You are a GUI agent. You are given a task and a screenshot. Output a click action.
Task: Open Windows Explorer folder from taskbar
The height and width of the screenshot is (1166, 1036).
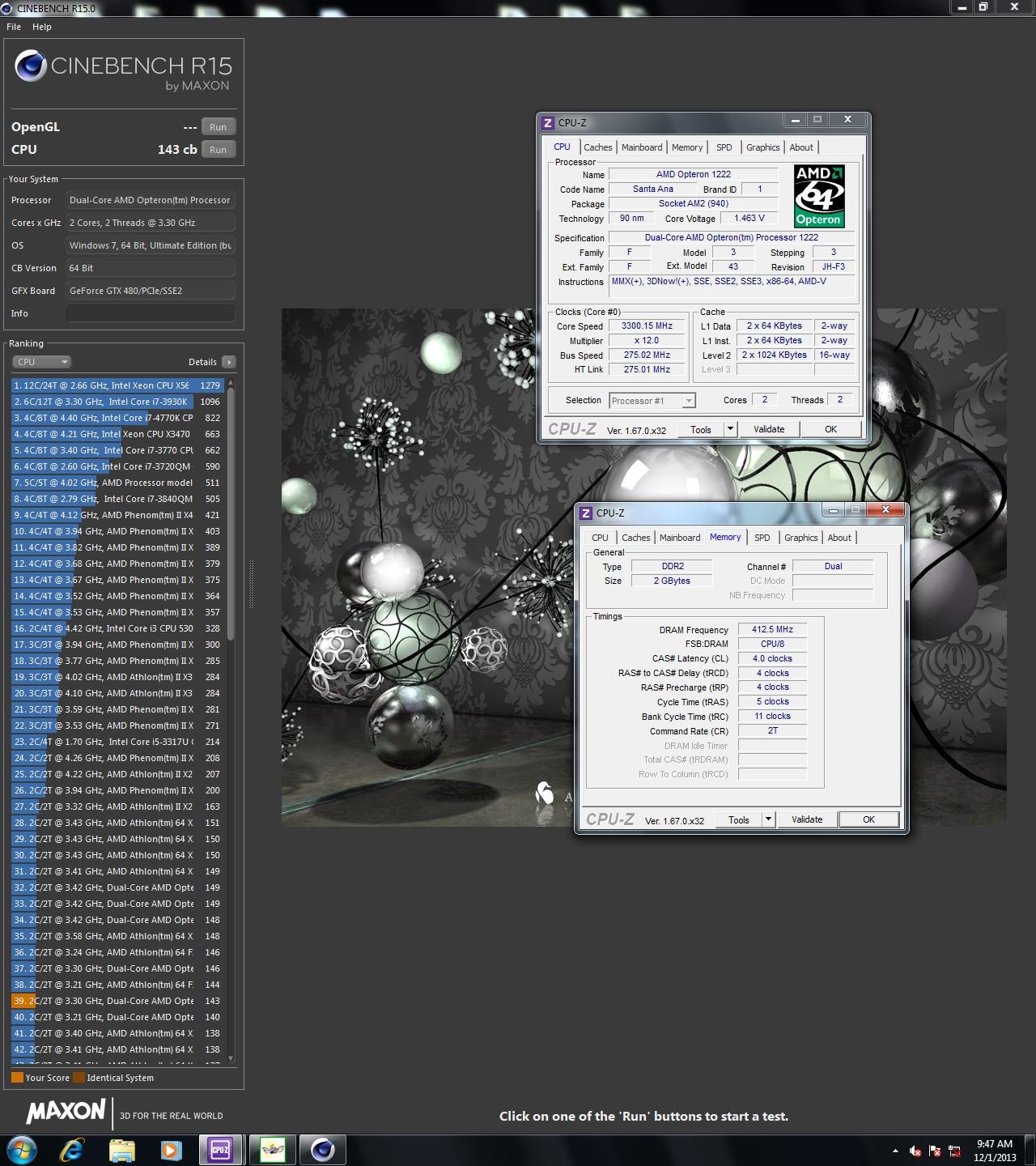click(x=121, y=1150)
